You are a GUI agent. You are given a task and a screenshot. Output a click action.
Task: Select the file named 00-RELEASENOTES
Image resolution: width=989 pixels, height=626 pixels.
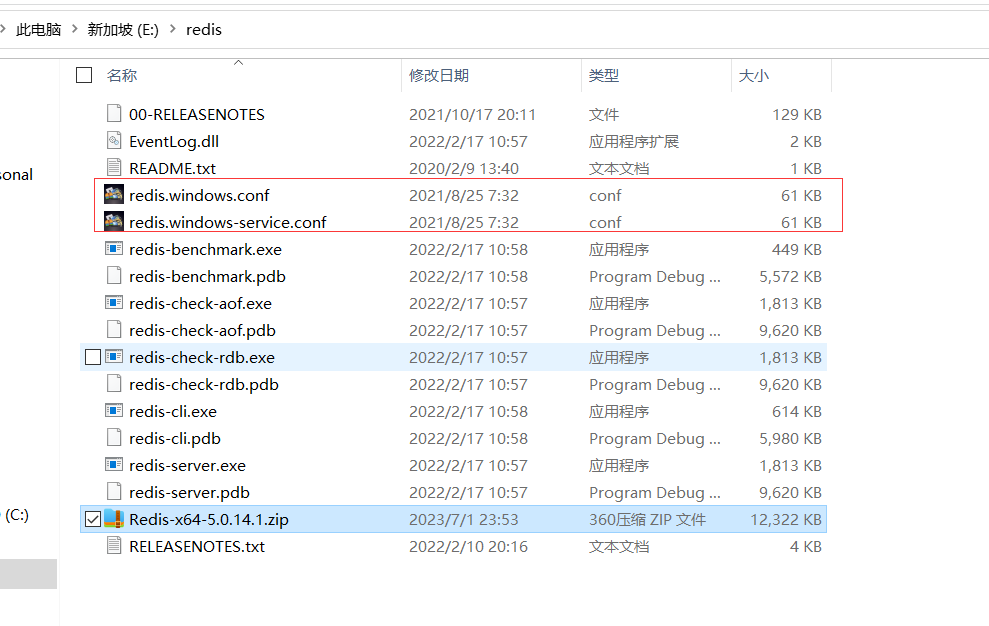click(197, 114)
